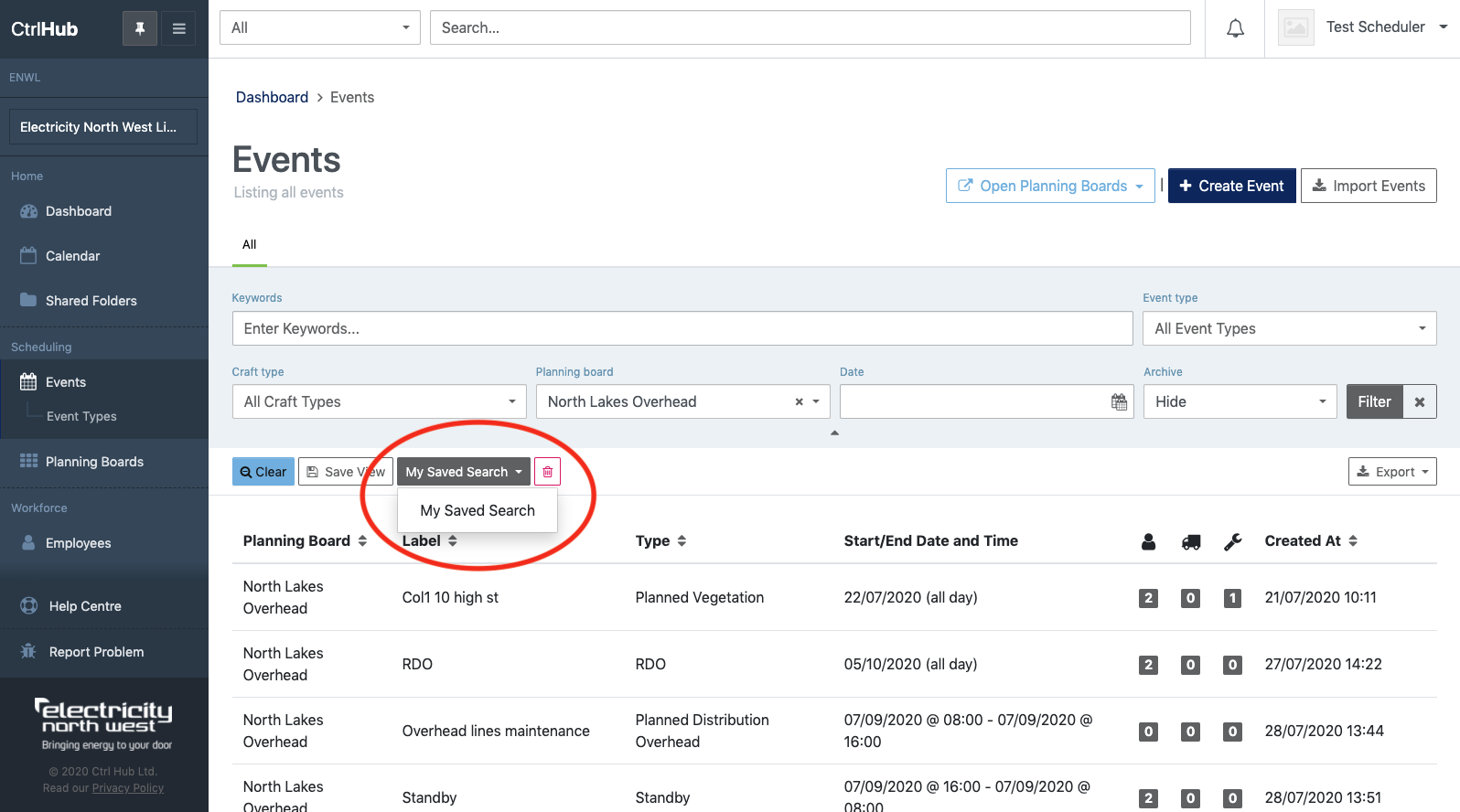Sort by Created At column
1460x812 pixels.
tap(1311, 541)
